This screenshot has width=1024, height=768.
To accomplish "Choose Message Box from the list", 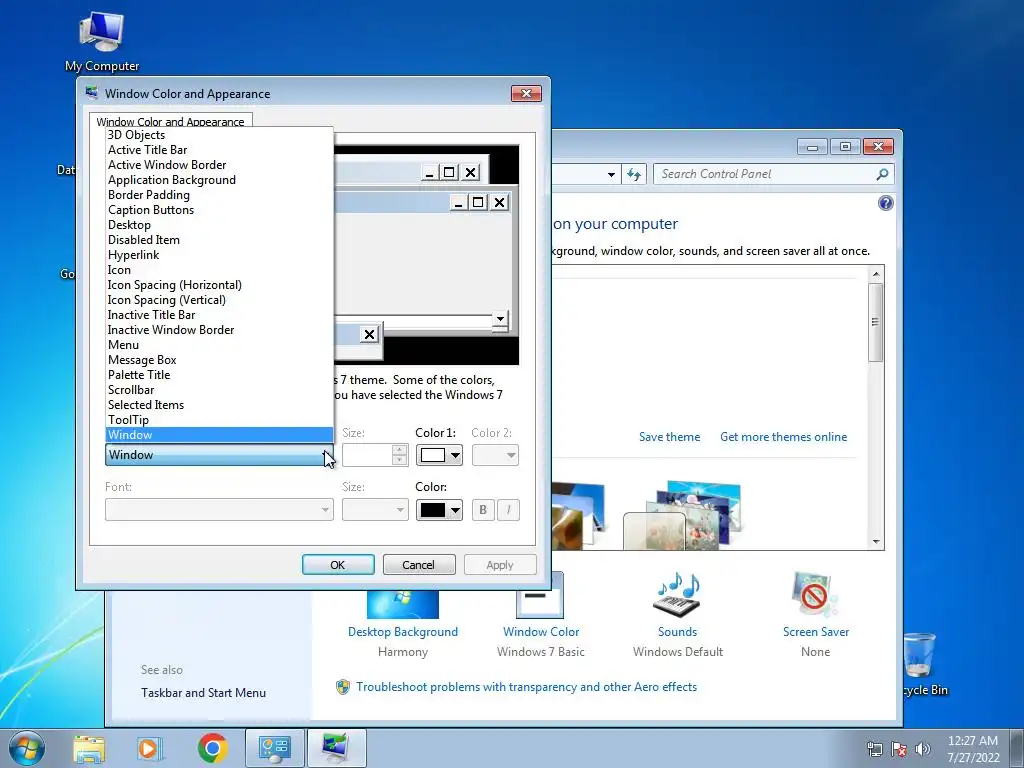I will (219, 360).
